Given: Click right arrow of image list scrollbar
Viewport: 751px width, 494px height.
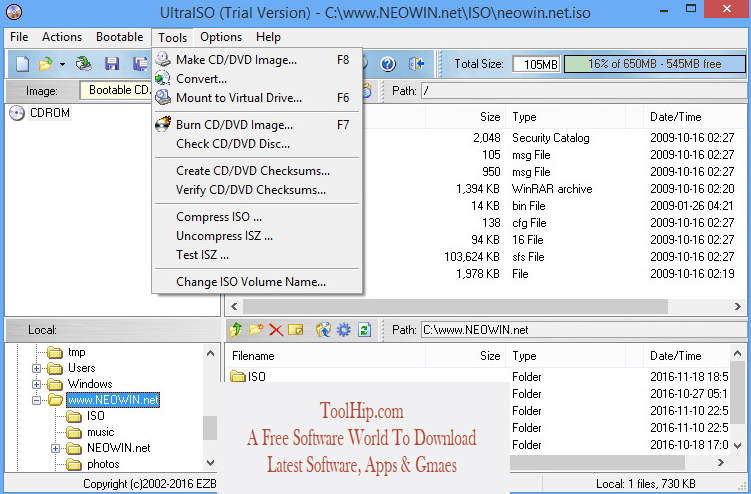Looking at the screenshot, I should tap(738, 306).
